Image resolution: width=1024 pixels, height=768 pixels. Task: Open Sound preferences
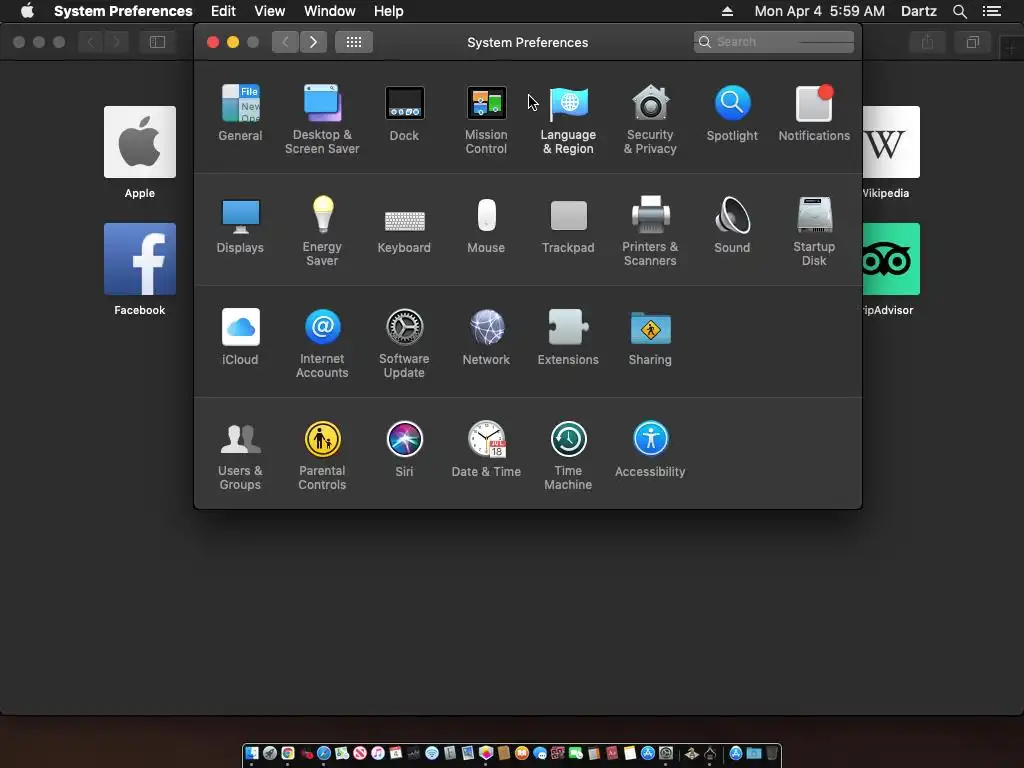732,225
